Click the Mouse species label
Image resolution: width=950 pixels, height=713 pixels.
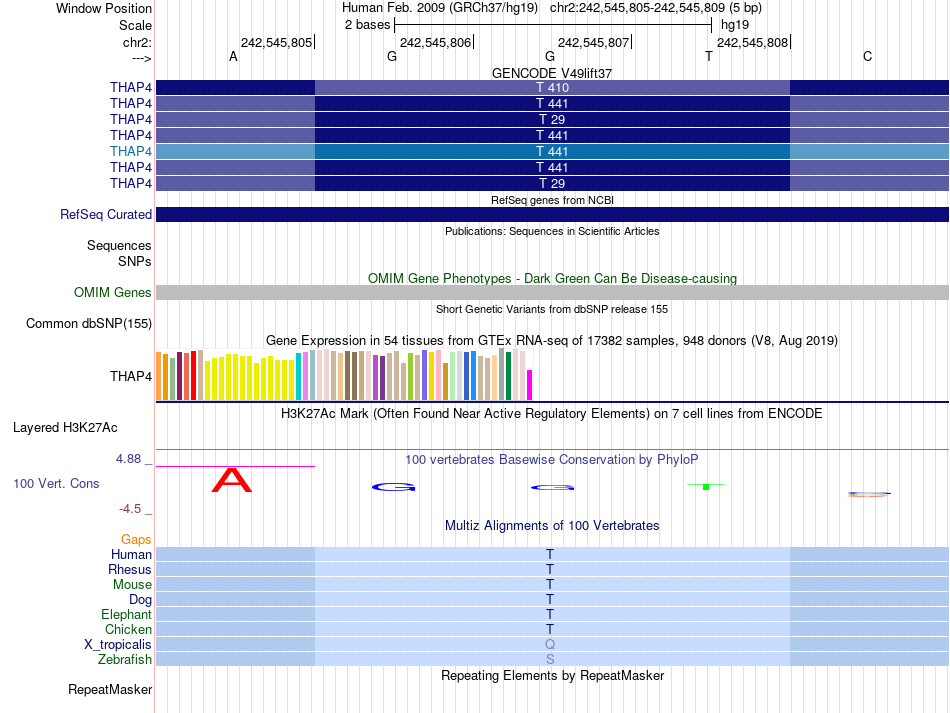point(132,585)
